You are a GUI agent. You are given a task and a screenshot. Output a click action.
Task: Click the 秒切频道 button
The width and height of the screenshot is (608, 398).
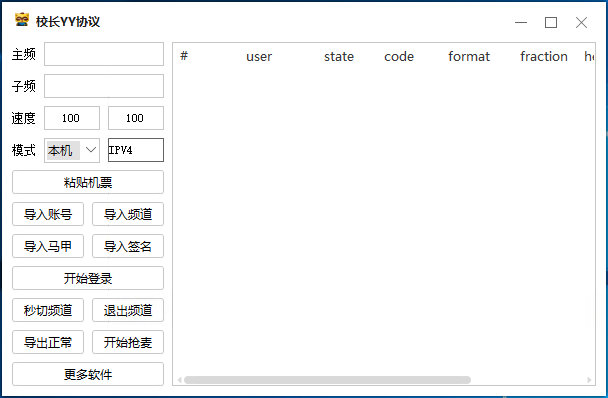click(x=48, y=310)
